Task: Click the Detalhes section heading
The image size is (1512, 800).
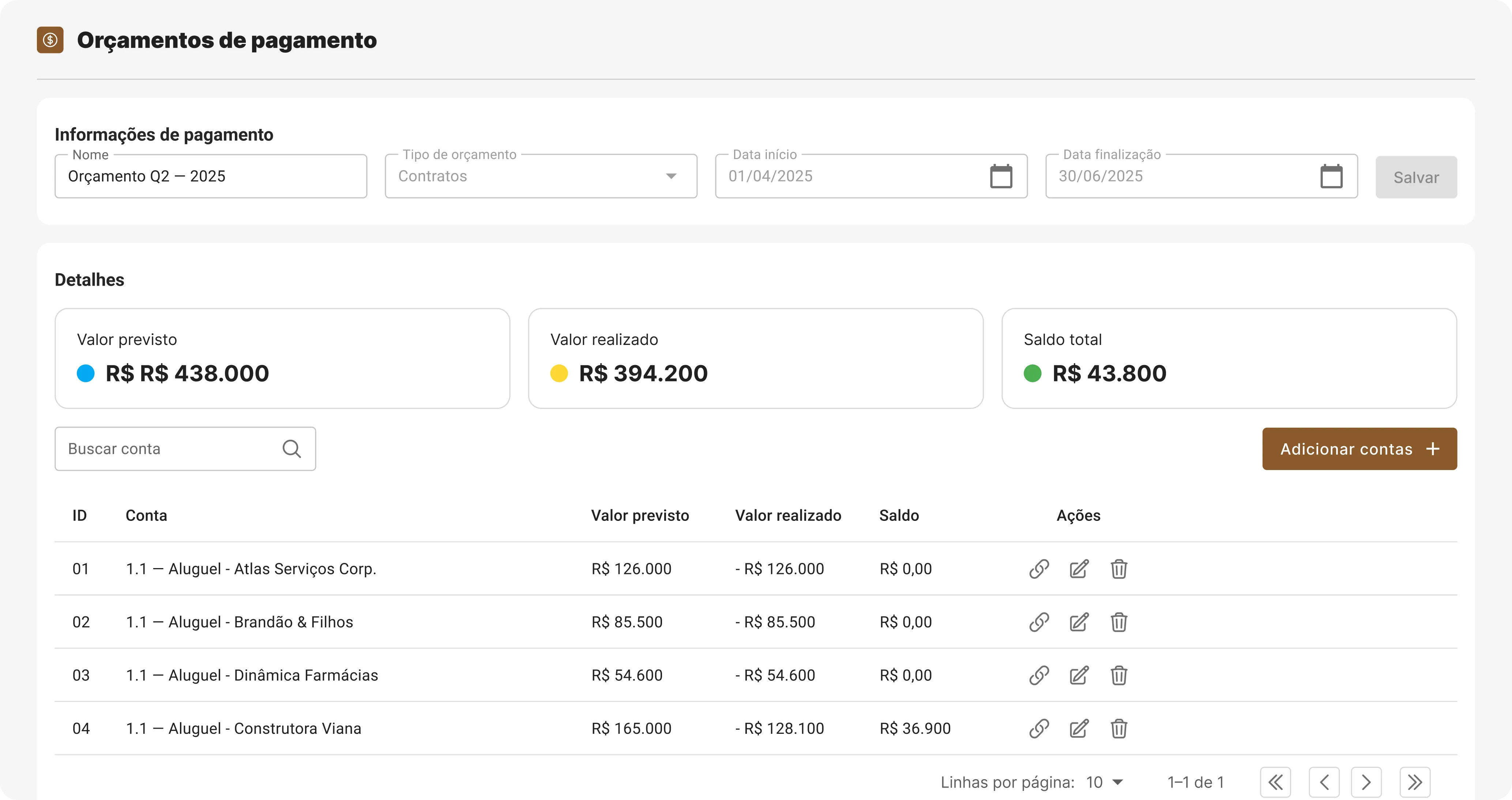Action: tap(89, 280)
